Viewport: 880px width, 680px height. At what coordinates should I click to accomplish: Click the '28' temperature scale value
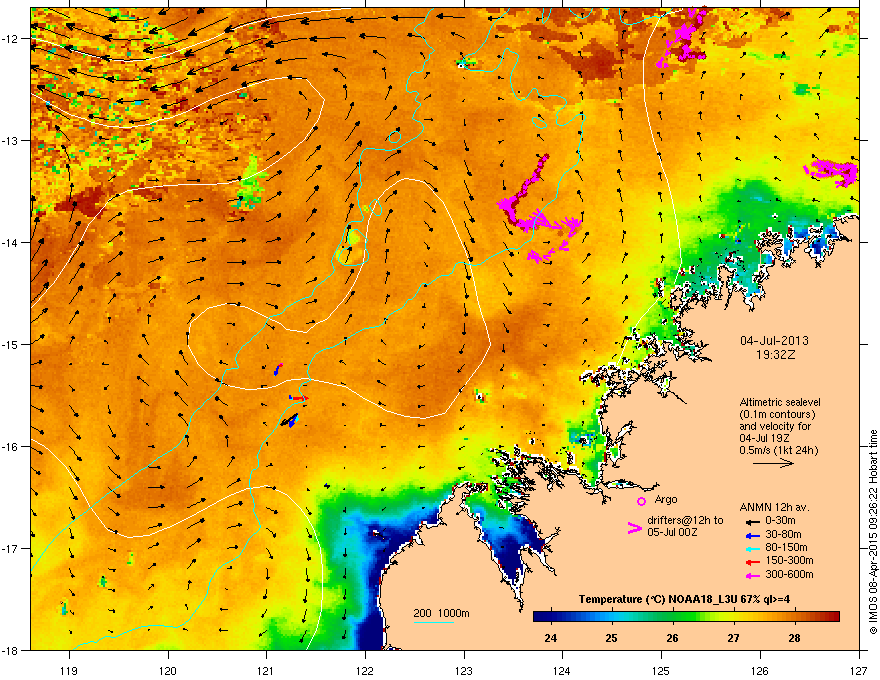[794, 638]
